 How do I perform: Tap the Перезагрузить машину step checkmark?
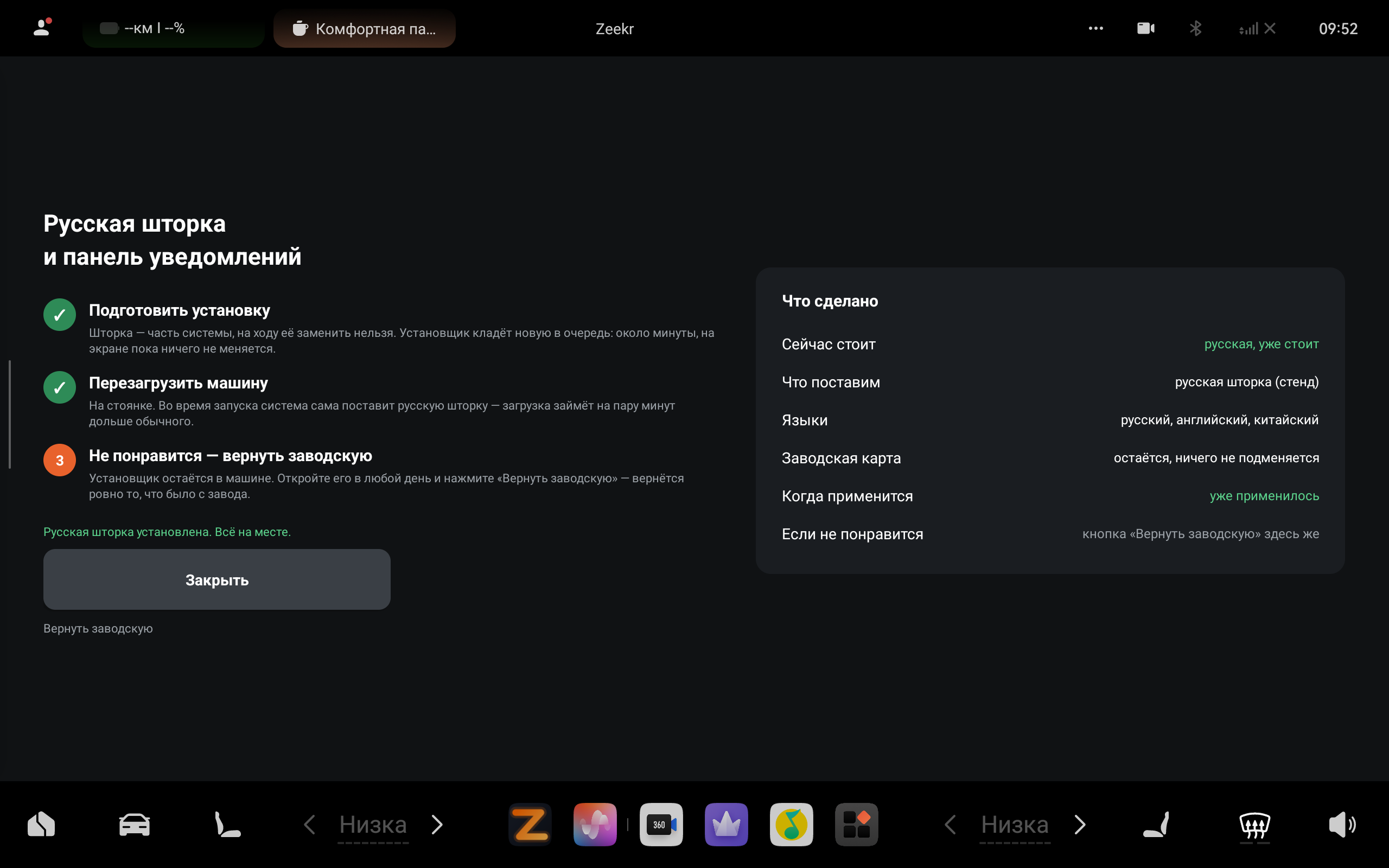(60, 387)
